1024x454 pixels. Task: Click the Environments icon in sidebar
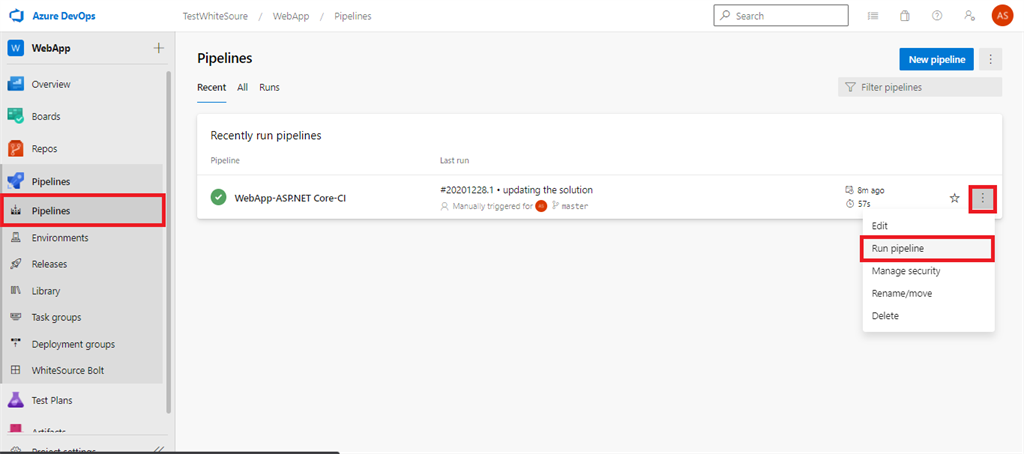pyautogui.click(x=16, y=238)
